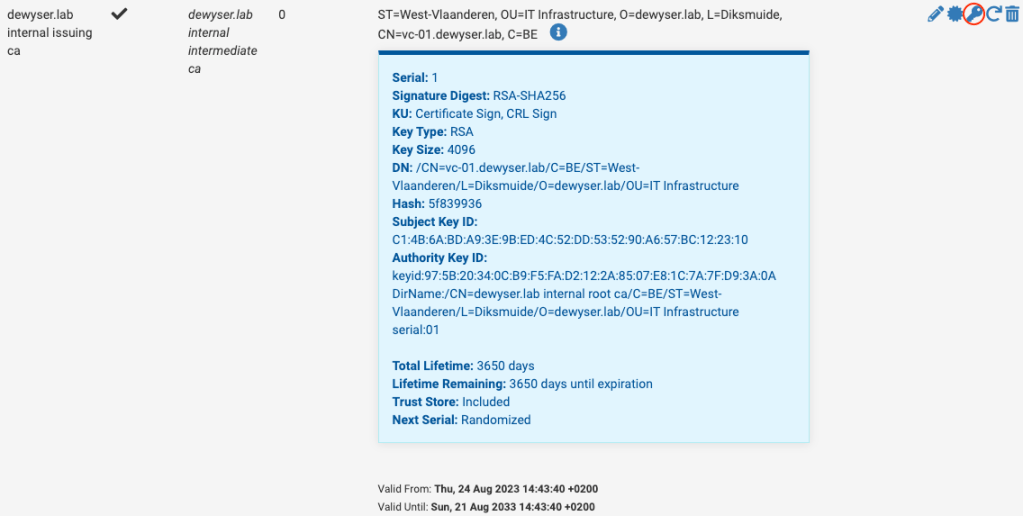The image size is (1023, 516).
Task: Click the pencil icon to edit the CA
Action: tap(935, 15)
